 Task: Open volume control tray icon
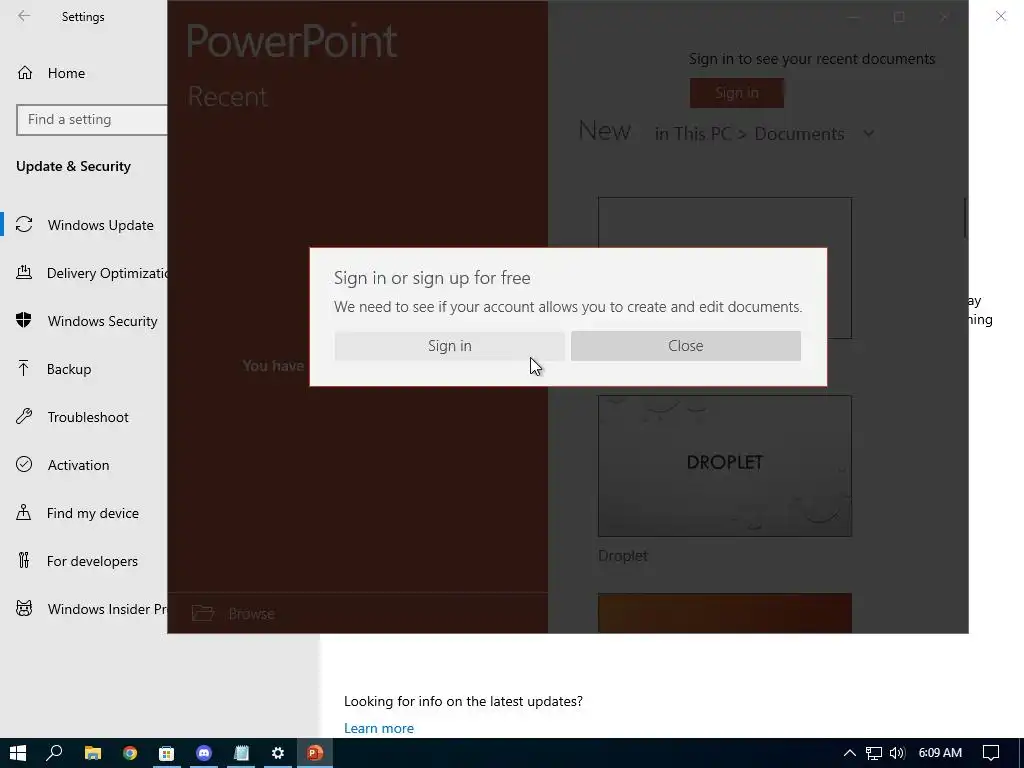coord(897,753)
